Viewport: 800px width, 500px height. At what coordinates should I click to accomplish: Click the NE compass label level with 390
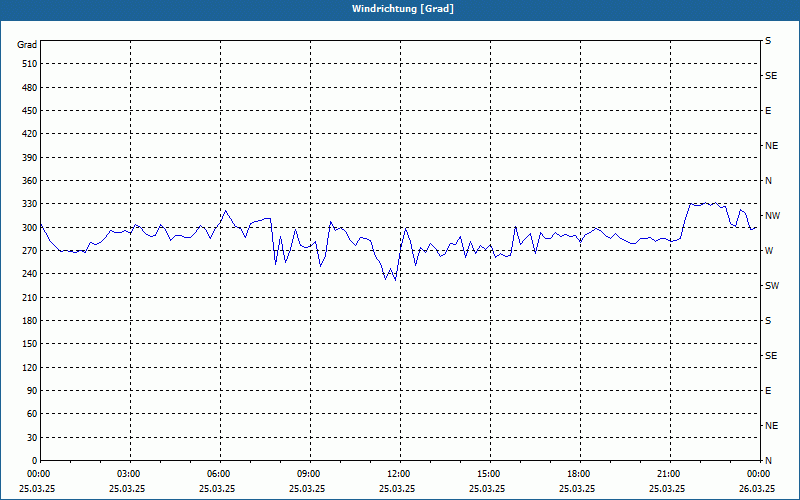point(771,146)
